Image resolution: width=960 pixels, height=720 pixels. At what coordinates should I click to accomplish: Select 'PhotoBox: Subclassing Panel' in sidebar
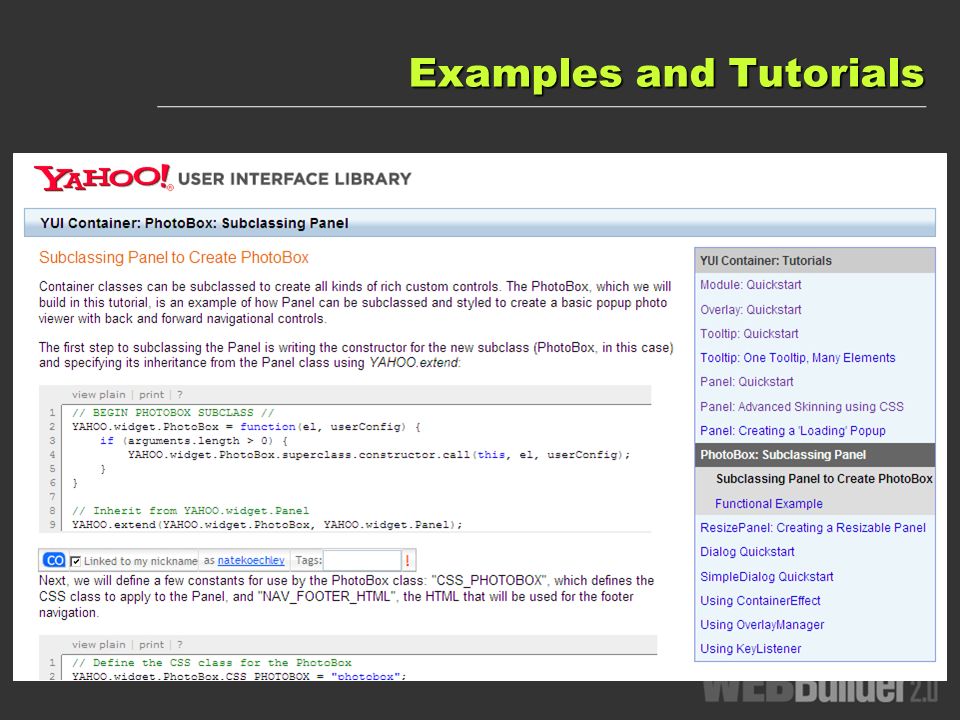[x=815, y=455]
